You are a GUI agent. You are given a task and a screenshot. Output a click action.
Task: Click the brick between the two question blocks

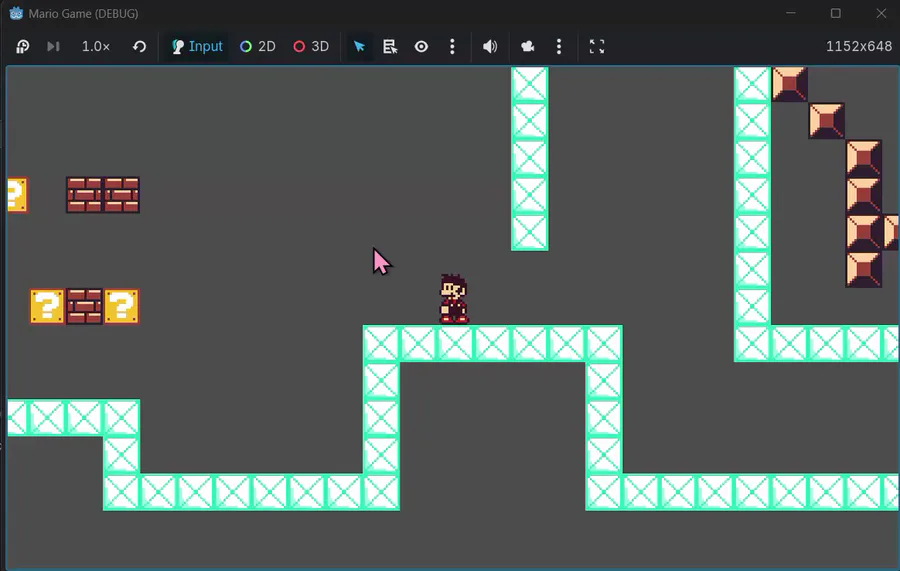click(84, 306)
